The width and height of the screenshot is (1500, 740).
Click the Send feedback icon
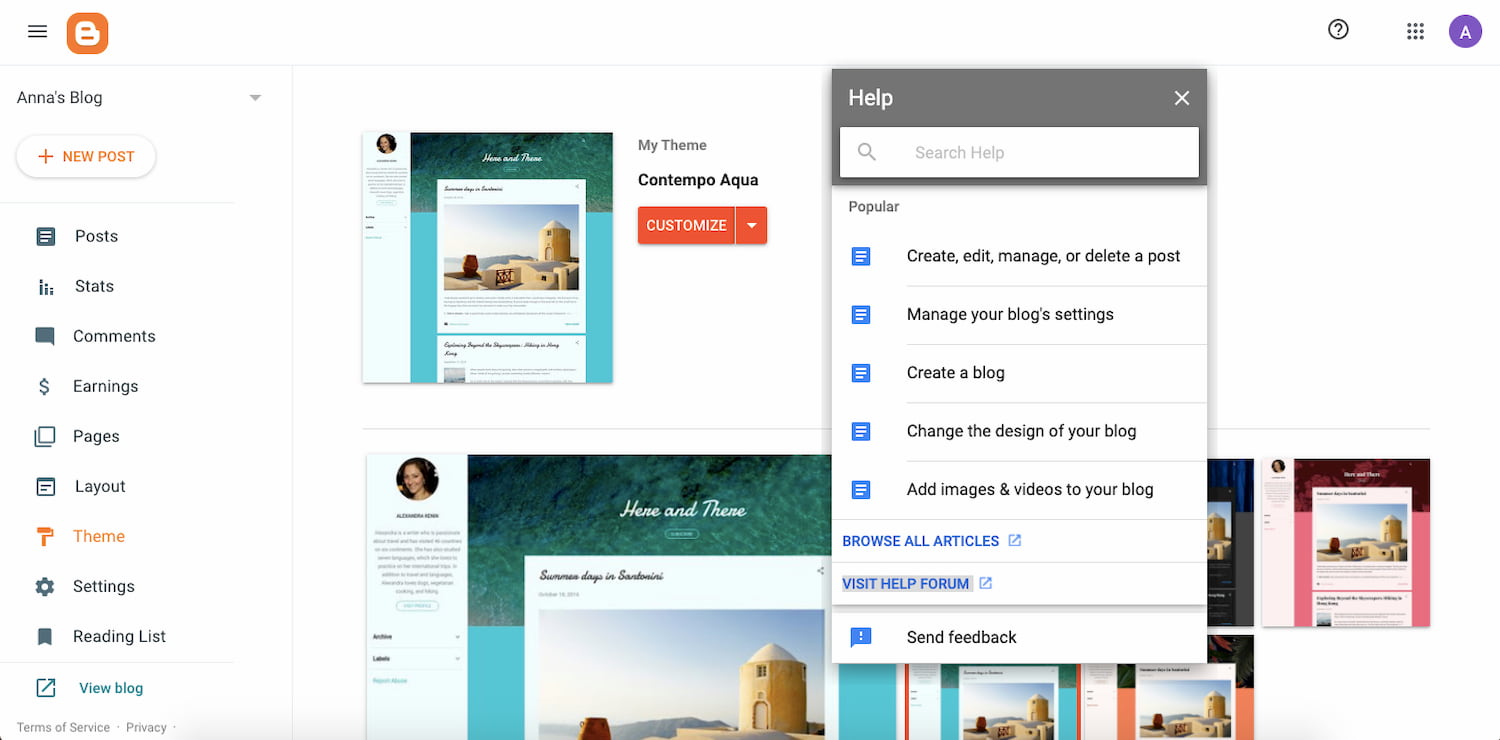pos(861,637)
